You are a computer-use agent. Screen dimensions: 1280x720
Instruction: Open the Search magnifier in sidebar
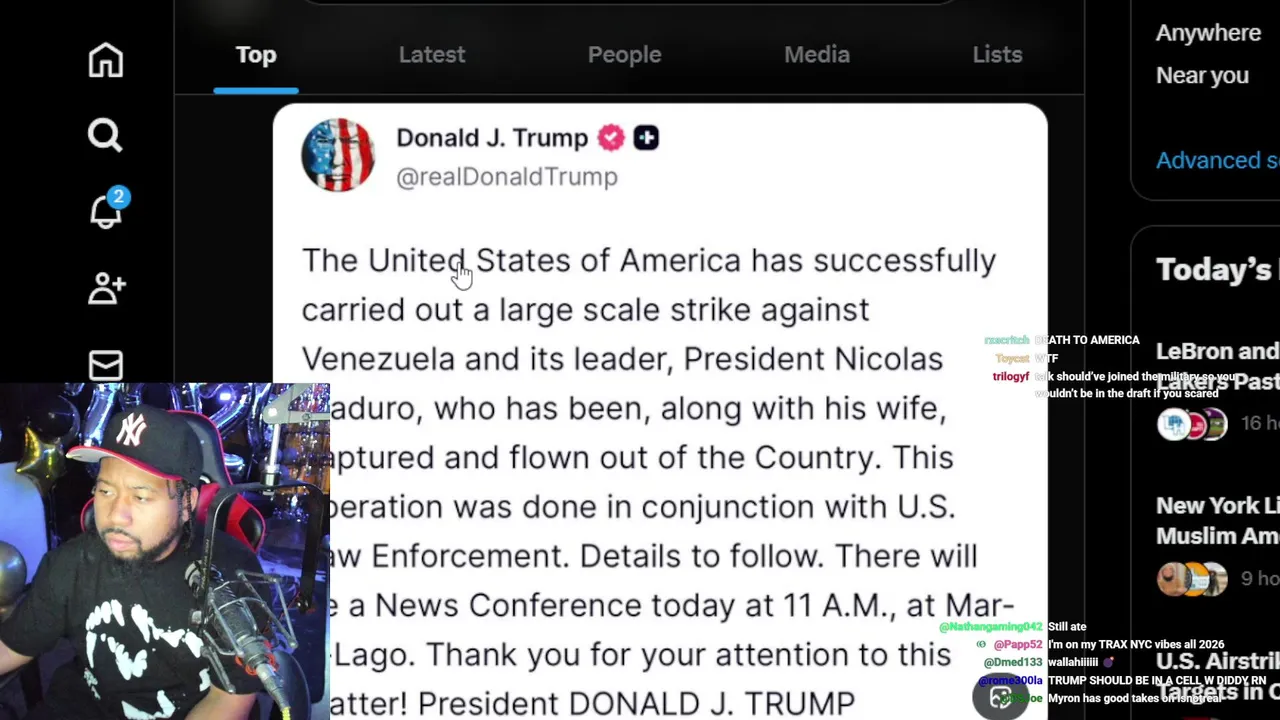[x=105, y=134]
